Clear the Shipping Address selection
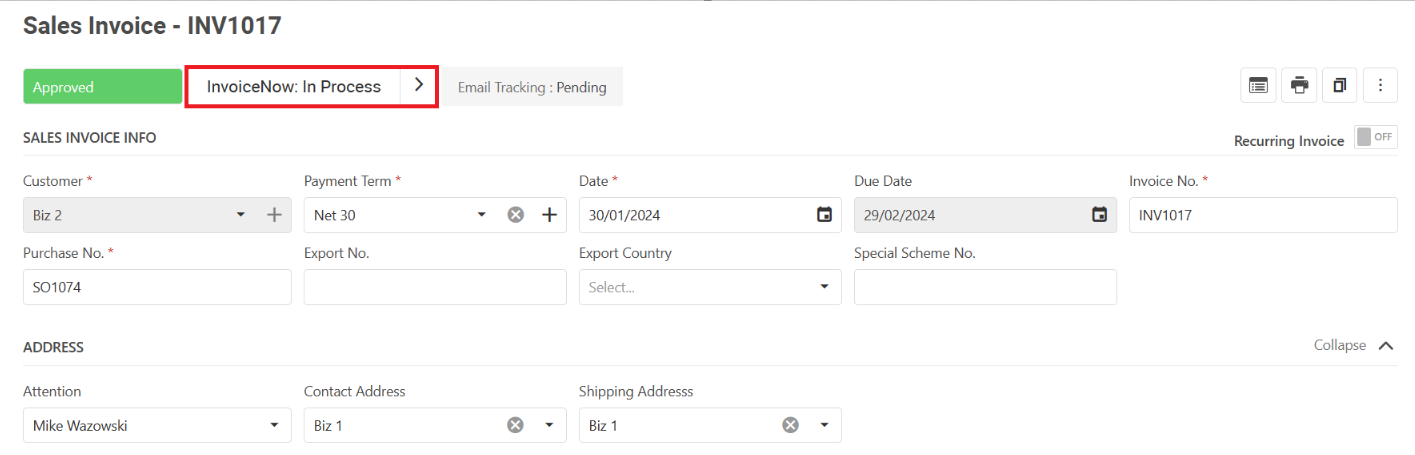Viewport: 1415px width, 455px height. [790, 425]
